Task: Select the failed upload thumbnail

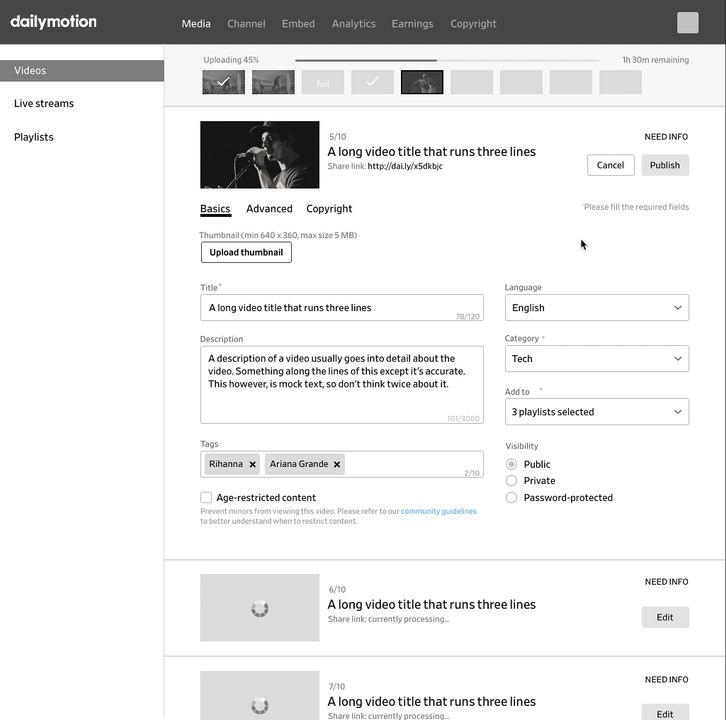Action: point(323,82)
